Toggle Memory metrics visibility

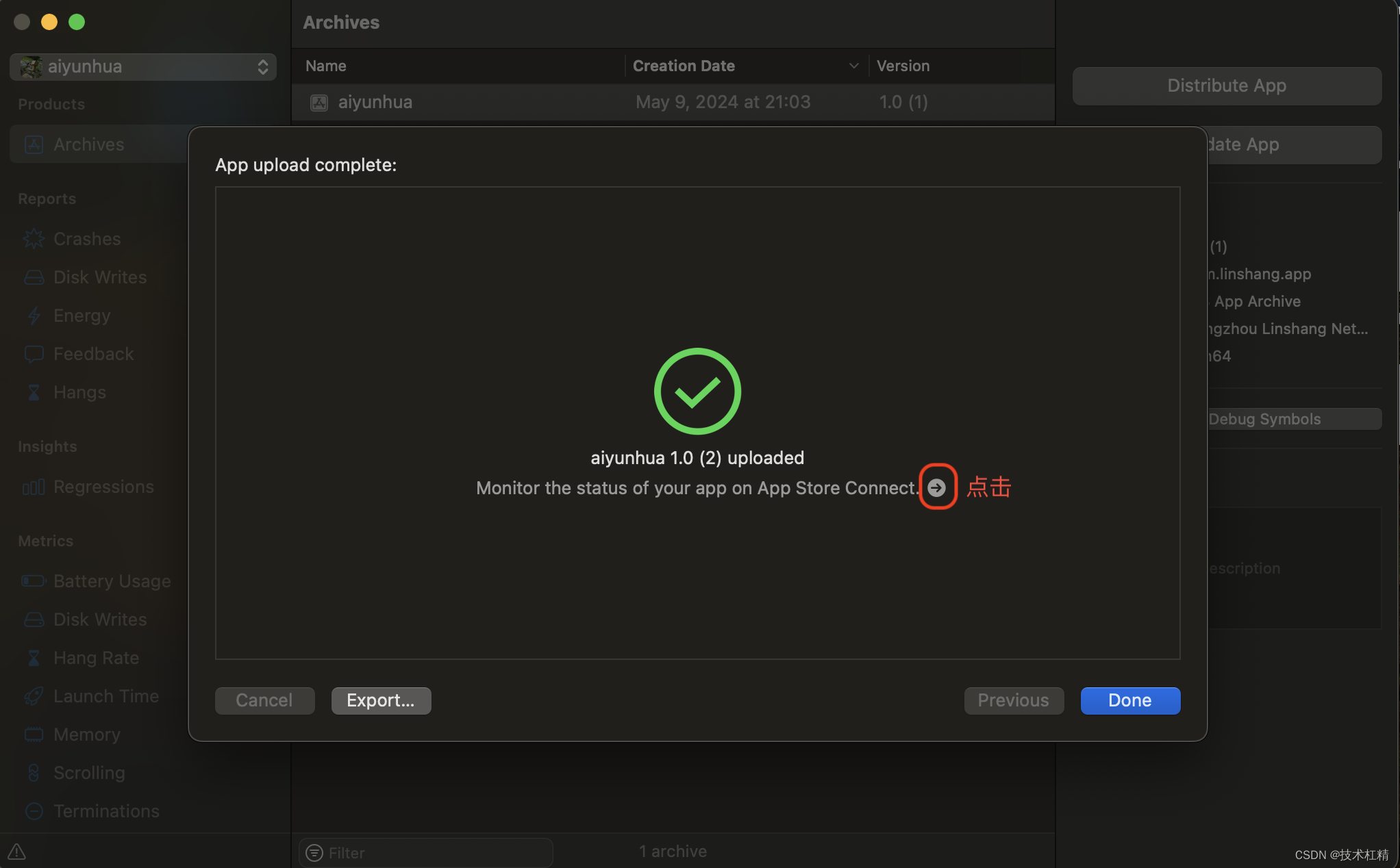point(86,734)
